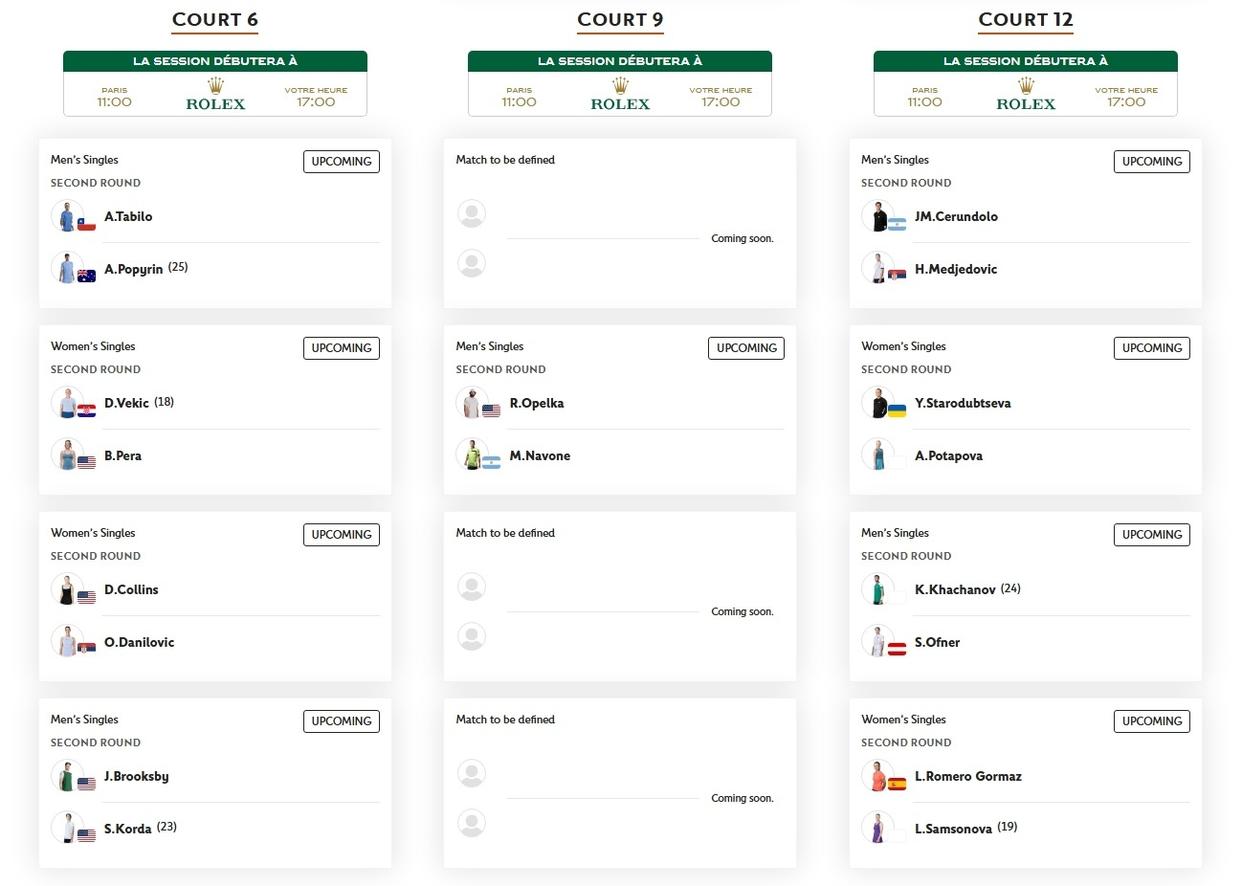The width and height of the screenshot is (1242, 886).
Task: Select the Court 12 heading
Action: pos(1025,20)
